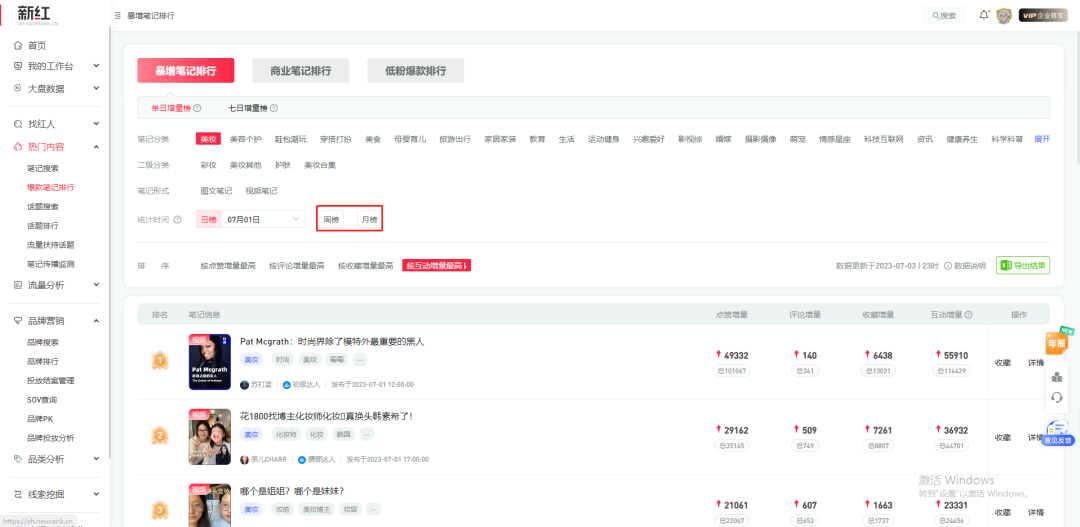Click the headset customer service icon
The image size is (1080, 527).
1057,397
